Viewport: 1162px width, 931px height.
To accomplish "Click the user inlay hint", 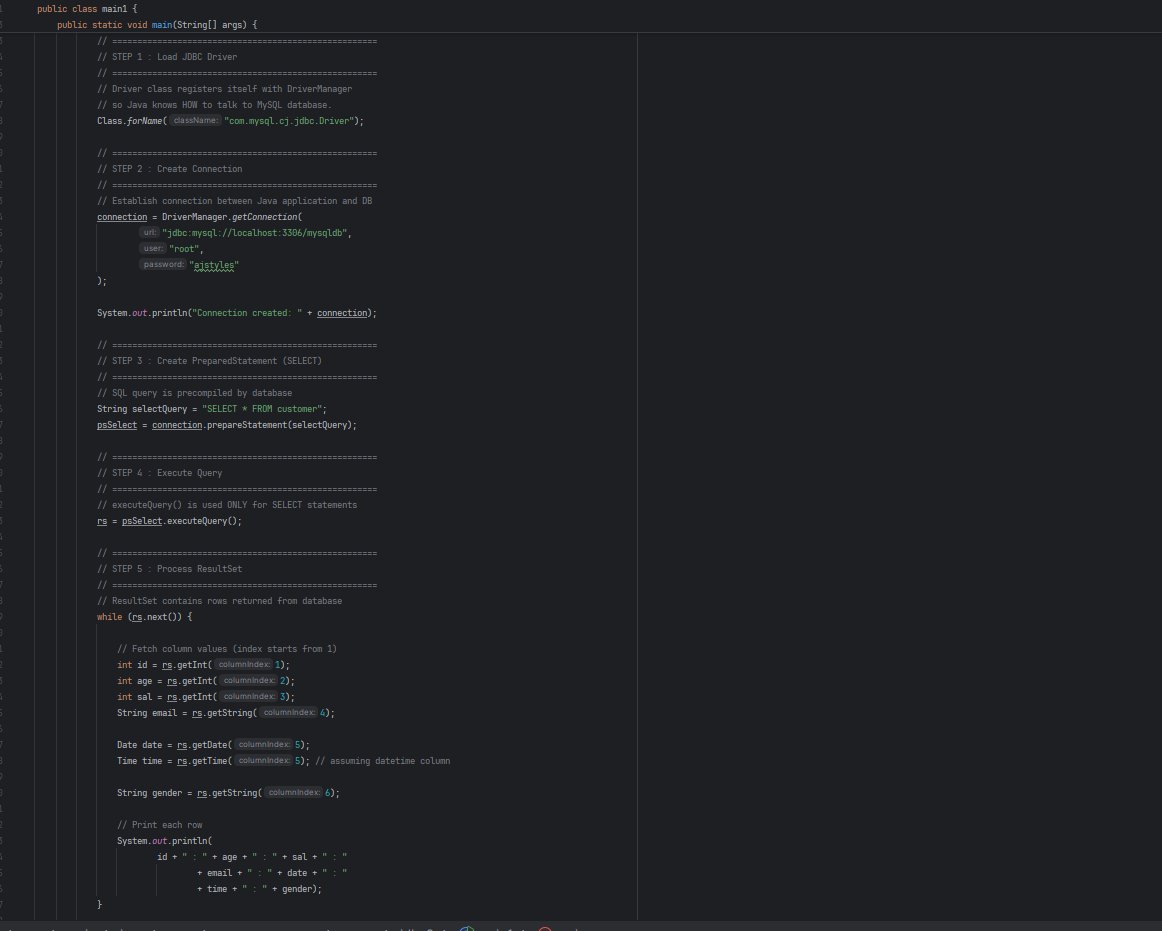I will pos(153,249).
